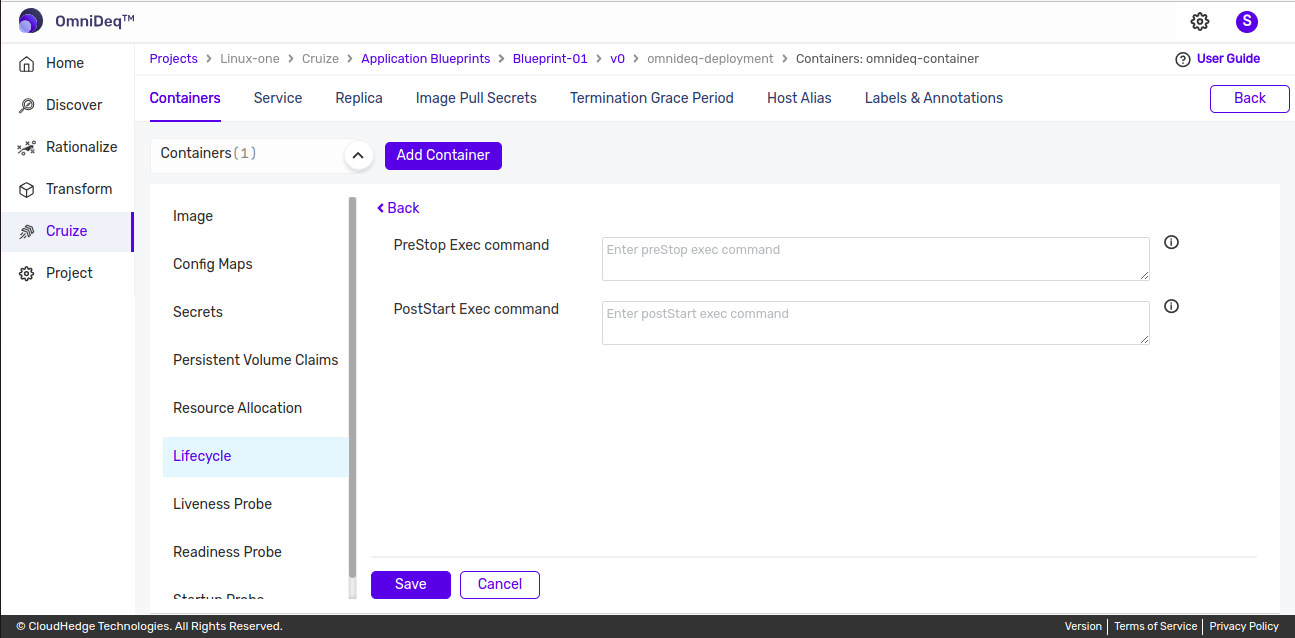Show info for PostStart Exec command
Screen dimensions: 1295x638
click(x=1172, y=306)
